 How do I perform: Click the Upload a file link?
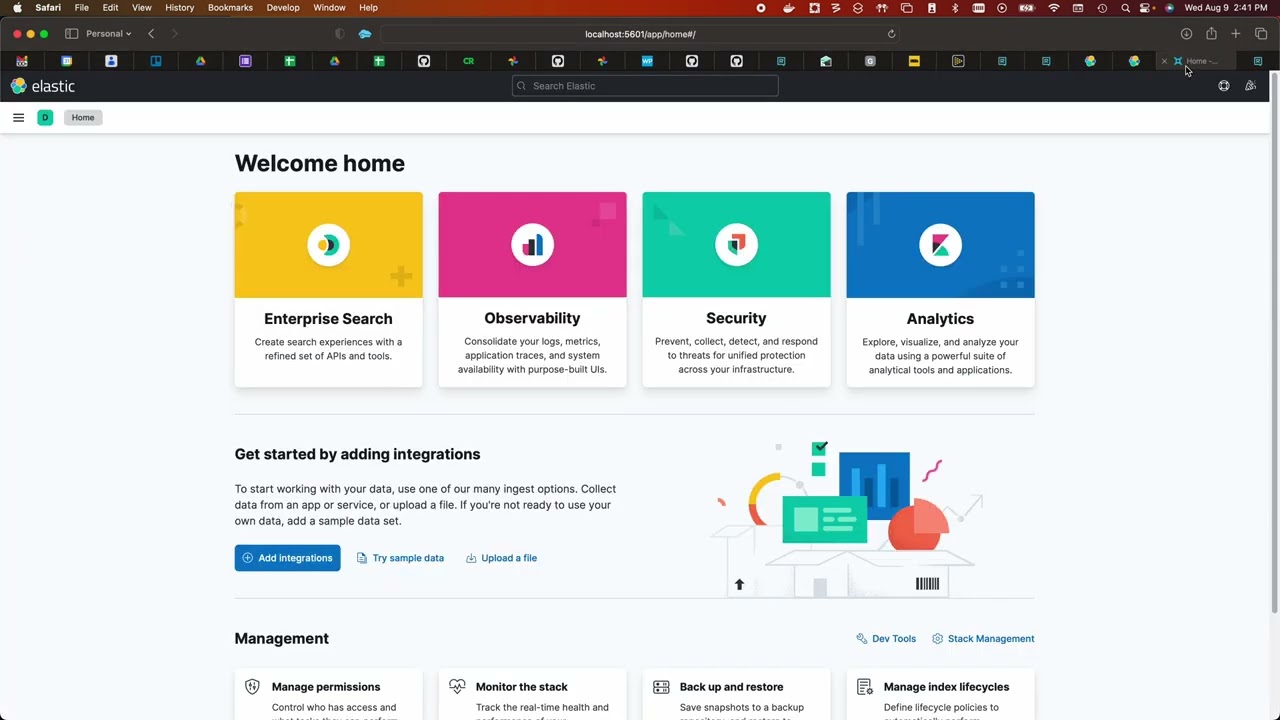[x=501, y=558]
